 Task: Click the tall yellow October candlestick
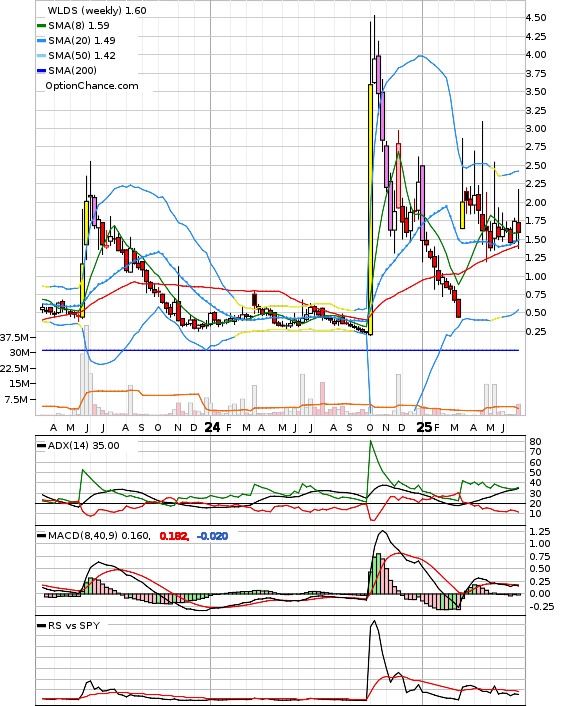pos(371,209)
